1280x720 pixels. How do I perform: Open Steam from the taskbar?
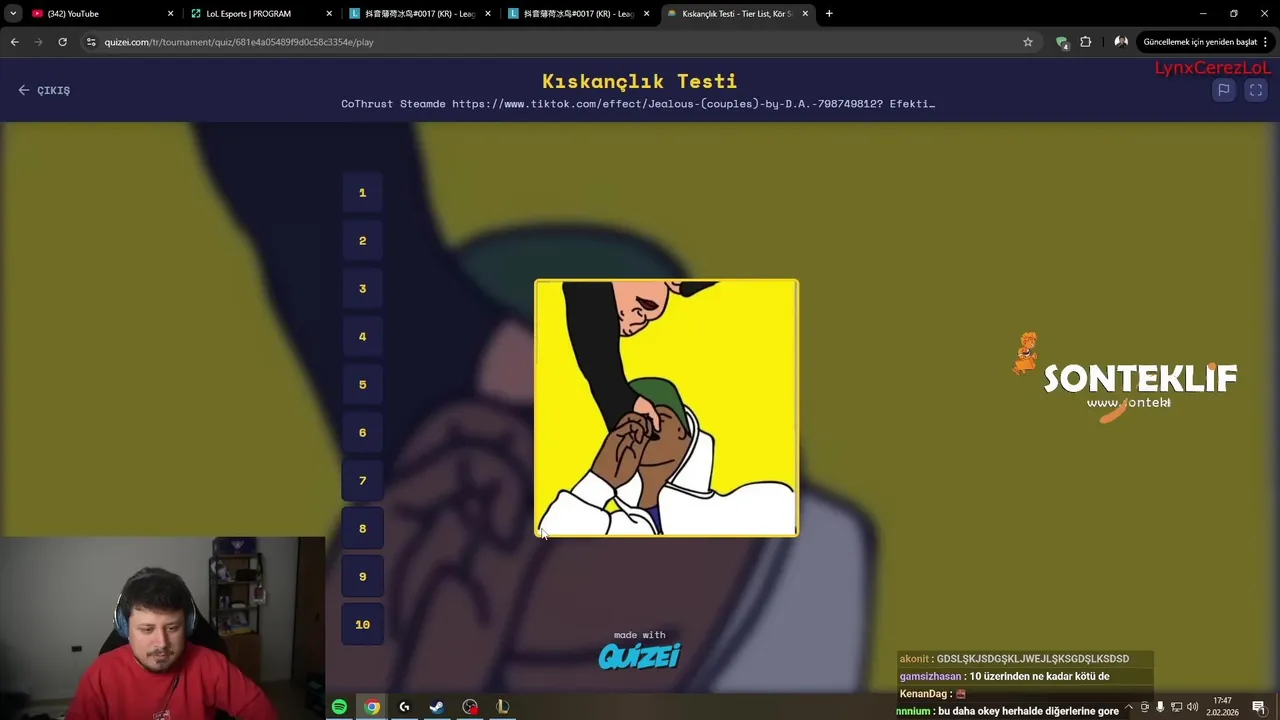[x=437, y=707]
